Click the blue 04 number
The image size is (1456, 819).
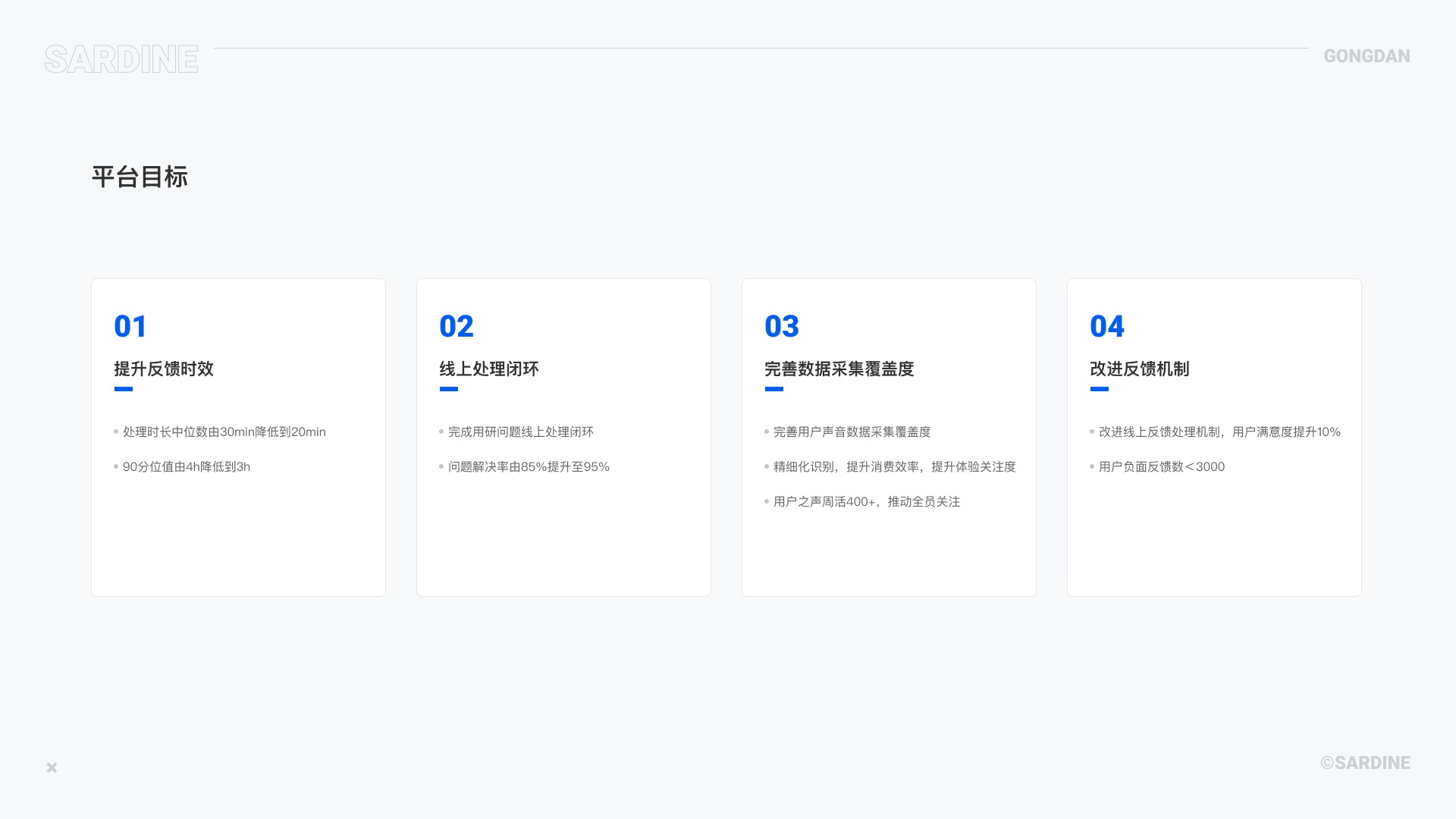(x=1106, y=326)
